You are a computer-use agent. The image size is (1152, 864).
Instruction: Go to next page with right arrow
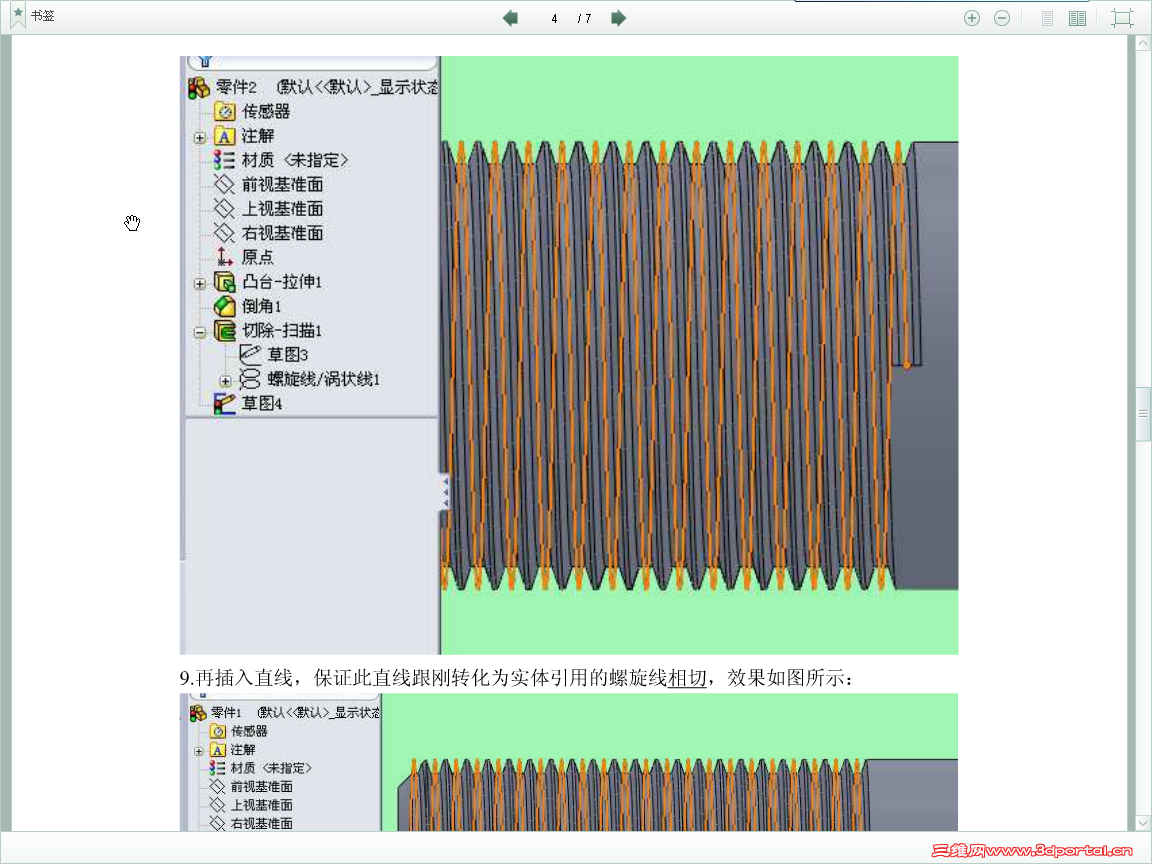pyautogui.click(x=618, y=17)
